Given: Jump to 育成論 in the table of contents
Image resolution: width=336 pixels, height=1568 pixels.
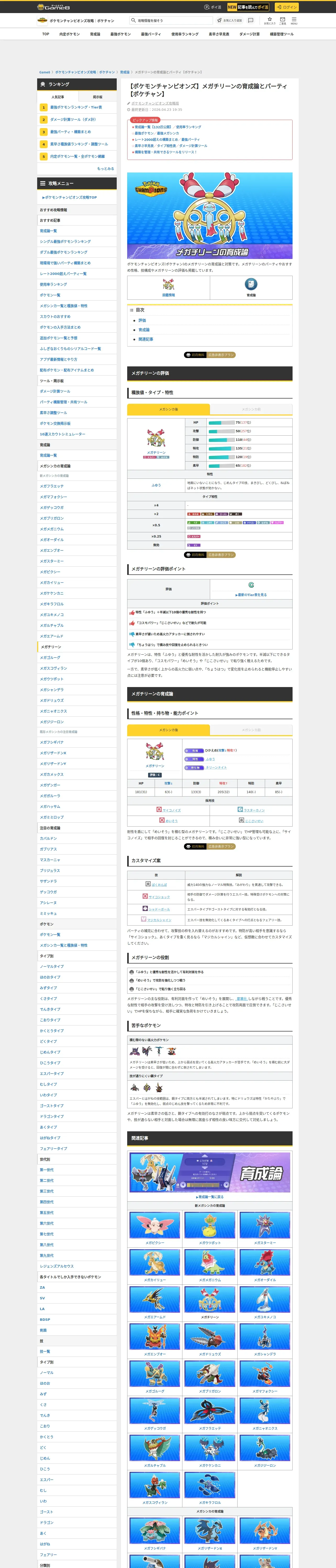Looking at the screenshot, I should pyautogui.click(x=144, y=330).
